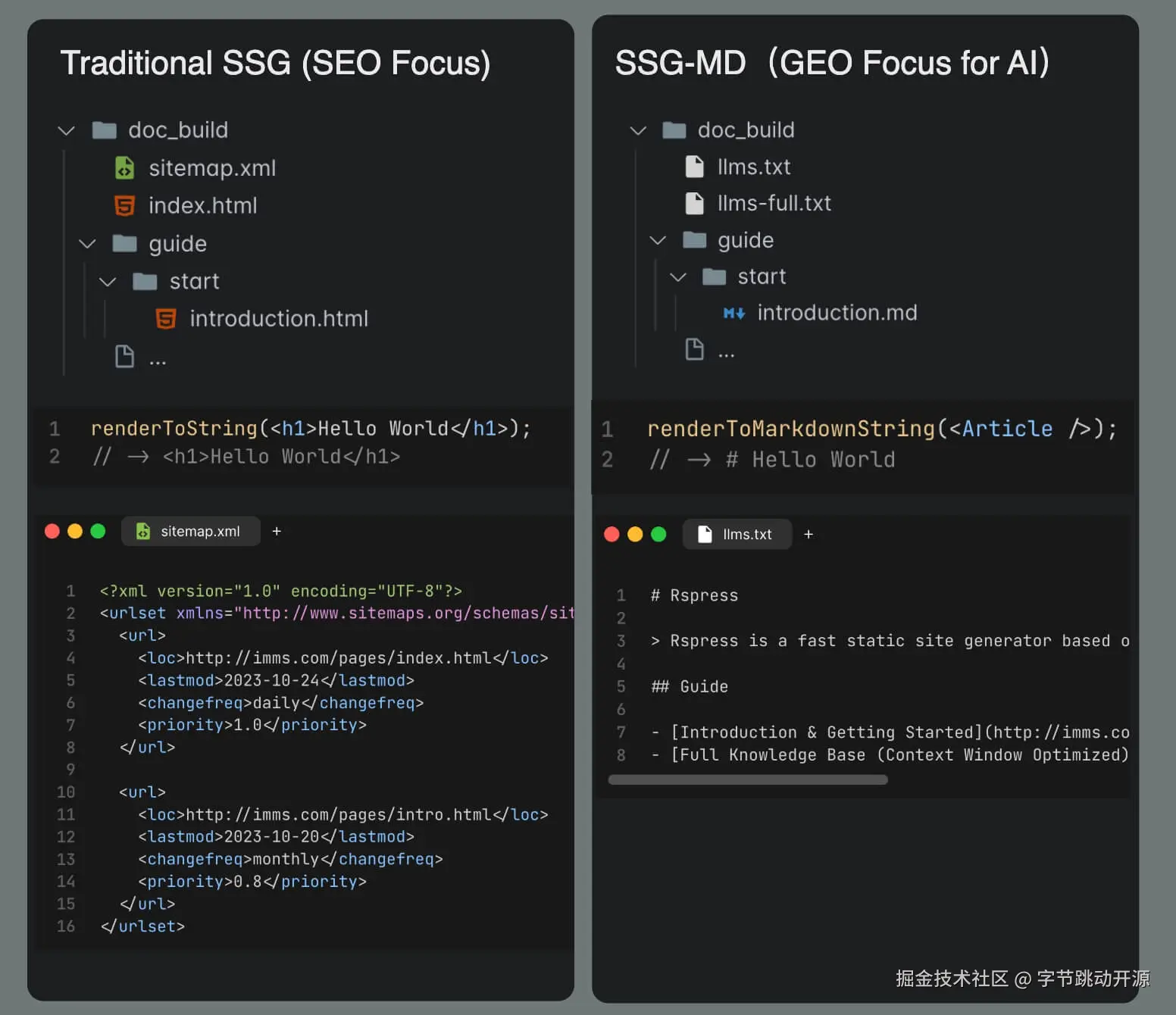This screenshot has width=1176, height=1015.
Task: Click the new tab plus next to llms.txt tab
Action: (x=808, y=534)
